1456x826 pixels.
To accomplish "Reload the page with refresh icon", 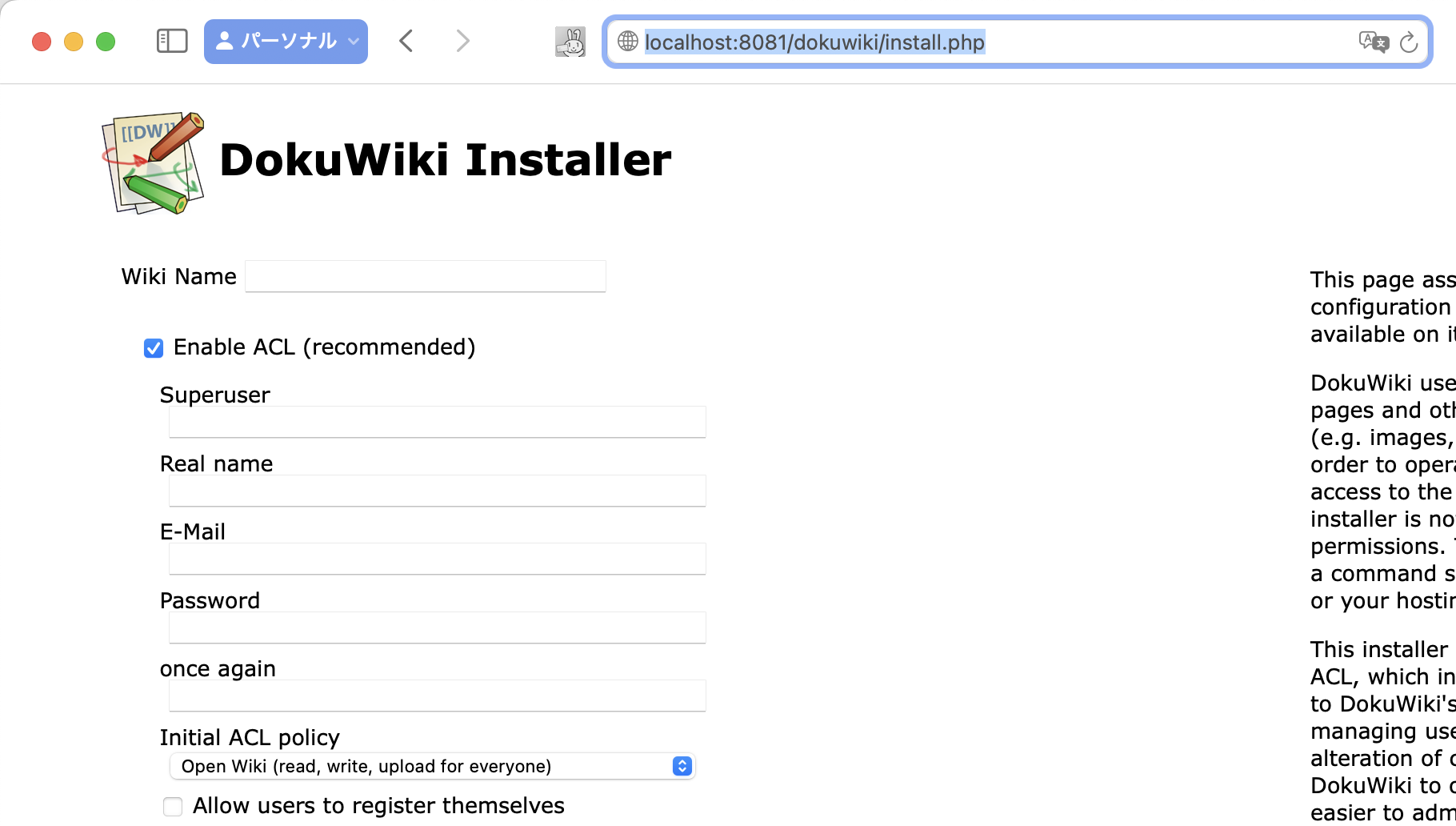I will point(1410,42).
